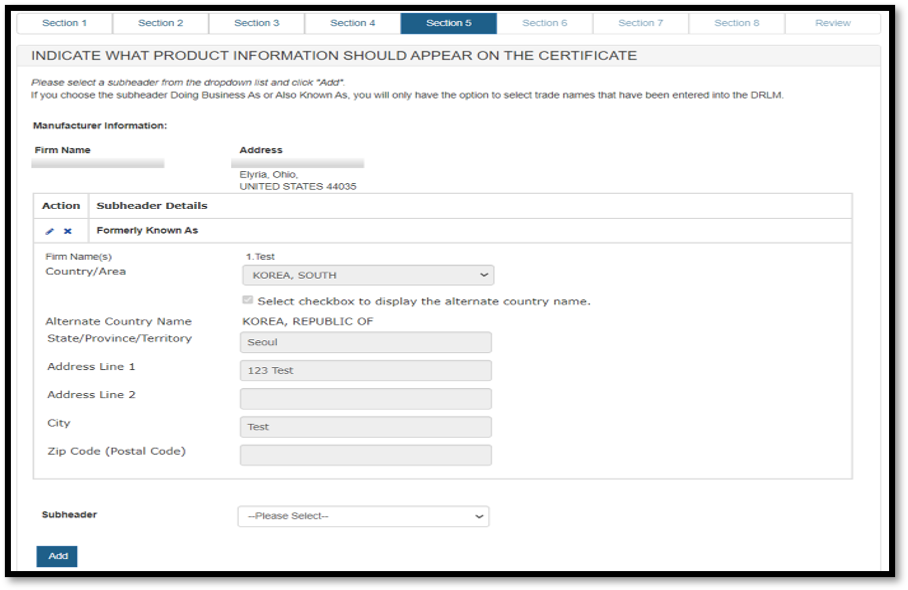Screen dimensions: 908x590
Task: Click the Address Line 1 input field
Action: (365, 370)
